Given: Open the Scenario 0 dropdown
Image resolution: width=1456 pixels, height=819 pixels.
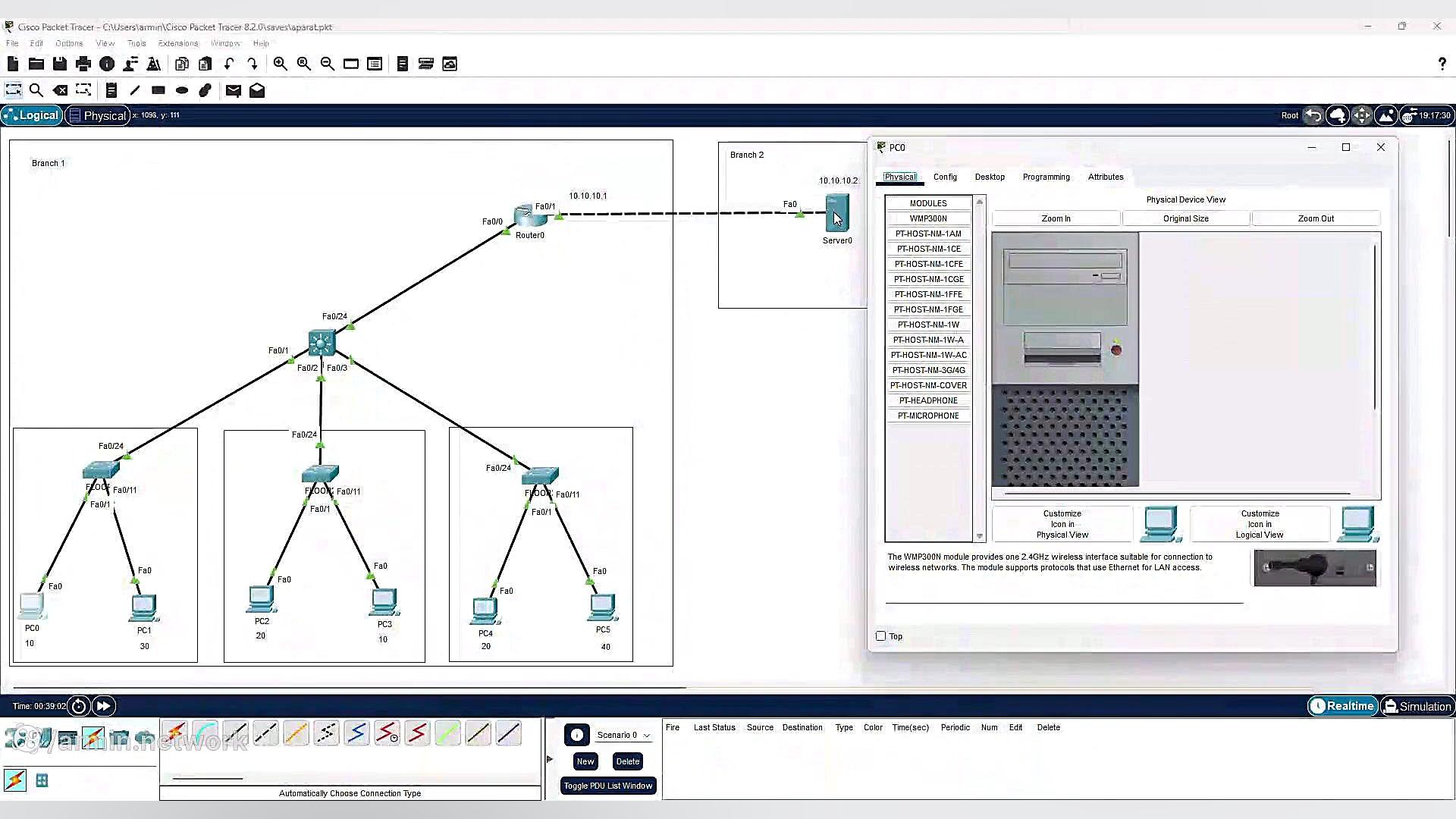Looking at the screenshot, I should click(x=623, y=735).
